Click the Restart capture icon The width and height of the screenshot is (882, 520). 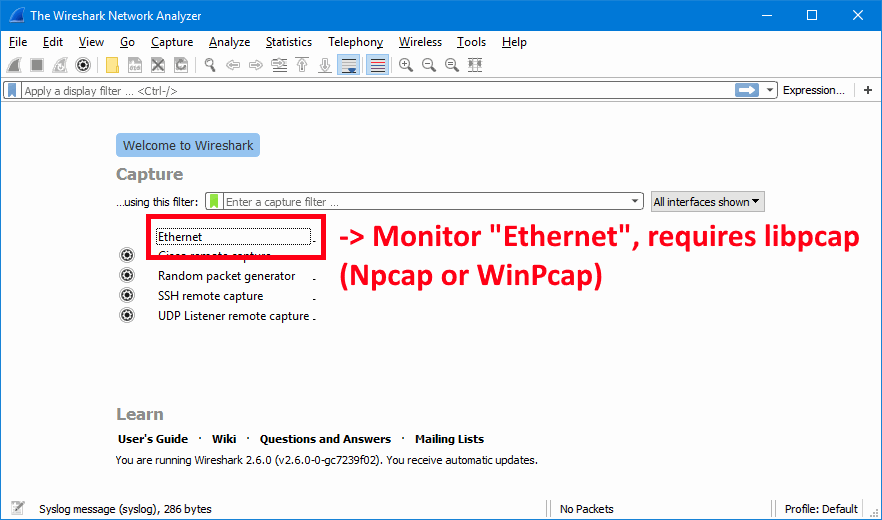coord(60,65)
